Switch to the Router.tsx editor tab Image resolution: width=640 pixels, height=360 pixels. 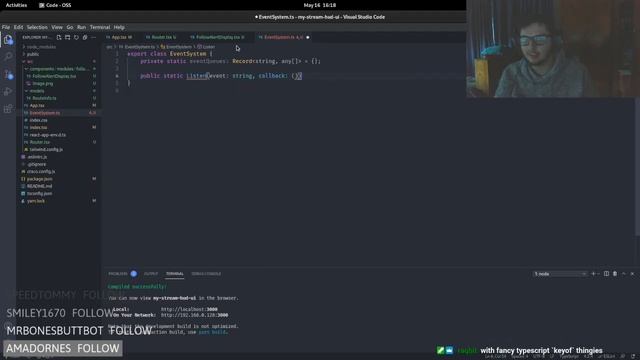click(x=163, y=37)
